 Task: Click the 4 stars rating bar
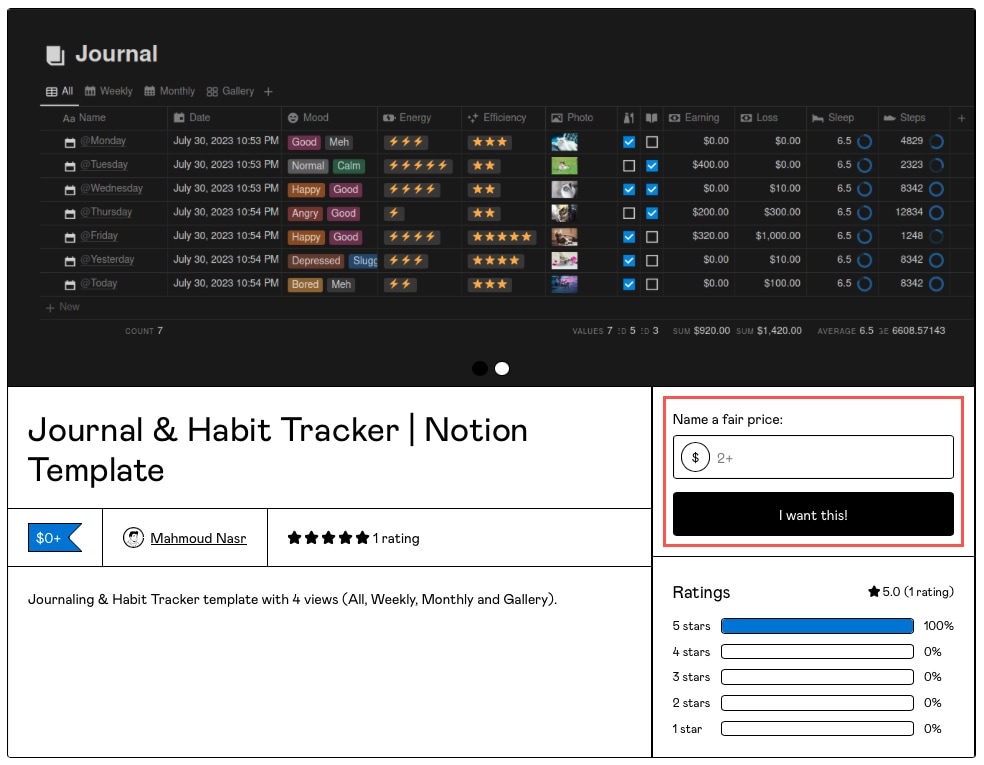coord(817,652)
